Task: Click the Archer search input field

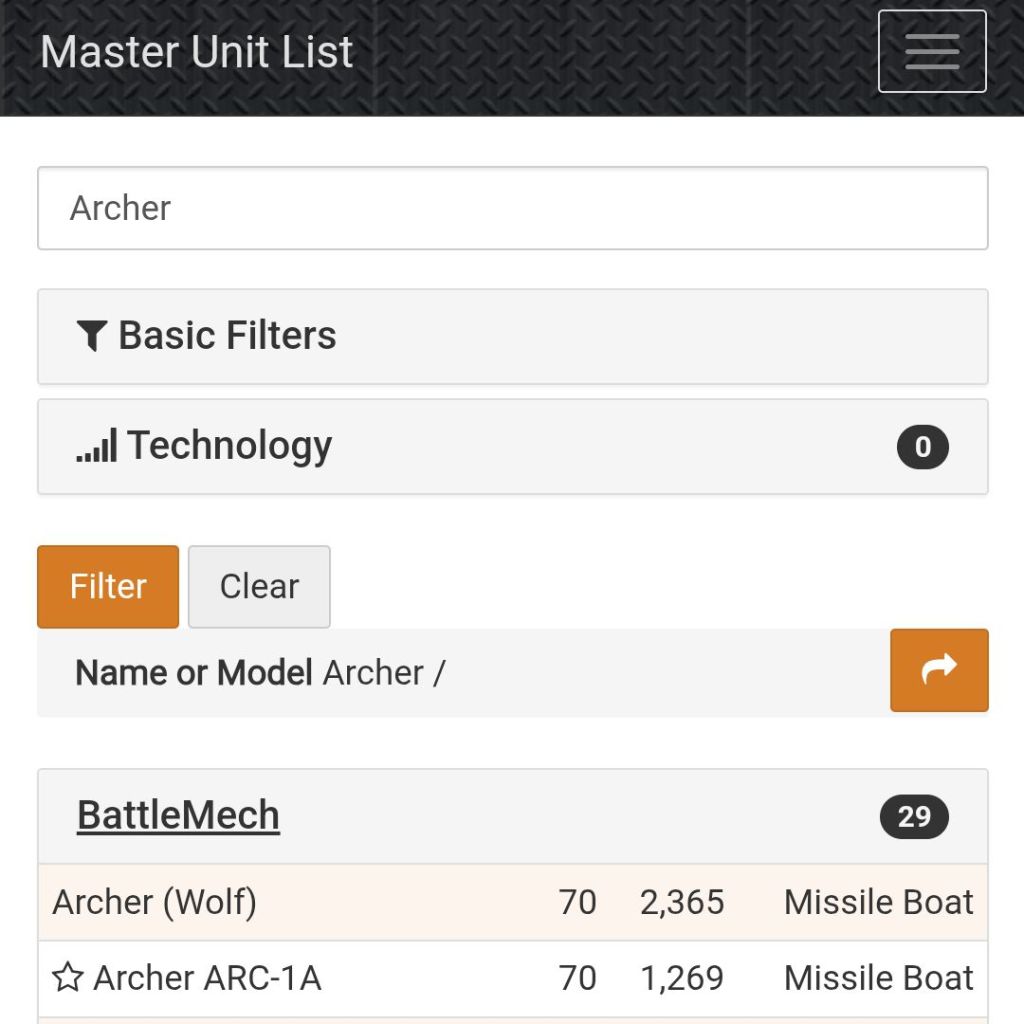Action: 512,208
